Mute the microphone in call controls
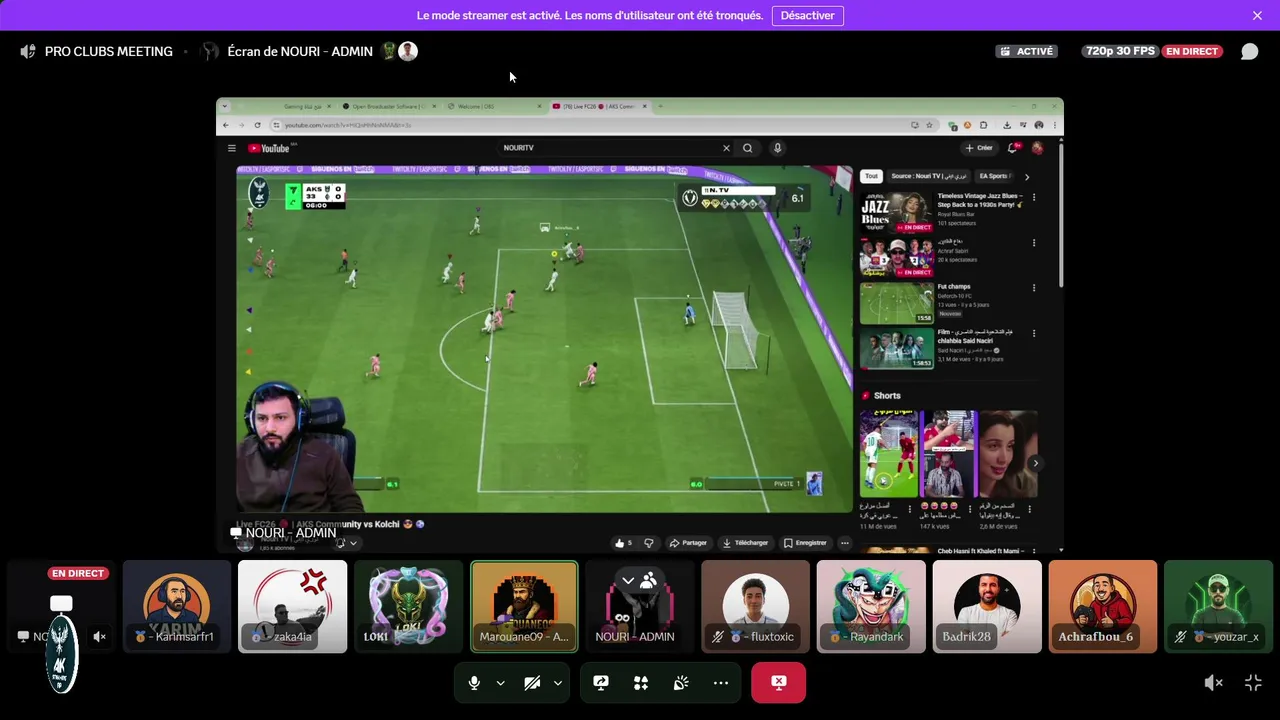The width and height of the screenshot is (1280, 720). click(x=474, y=683)
